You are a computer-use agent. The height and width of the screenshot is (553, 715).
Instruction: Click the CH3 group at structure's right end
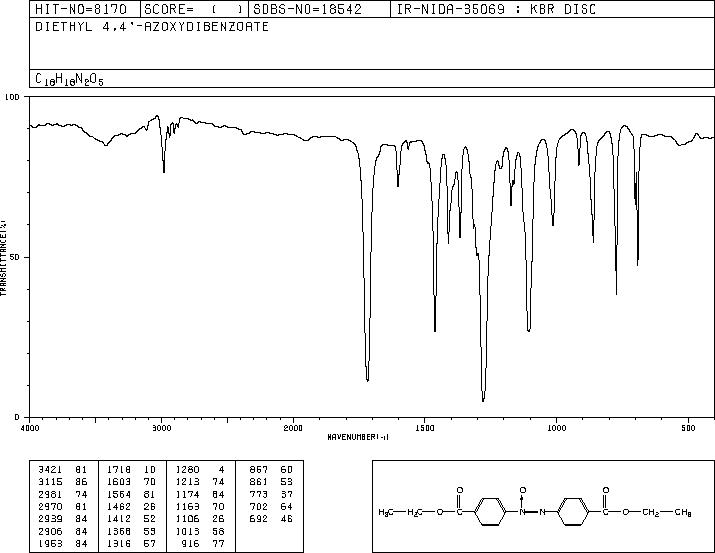[683, 512]
